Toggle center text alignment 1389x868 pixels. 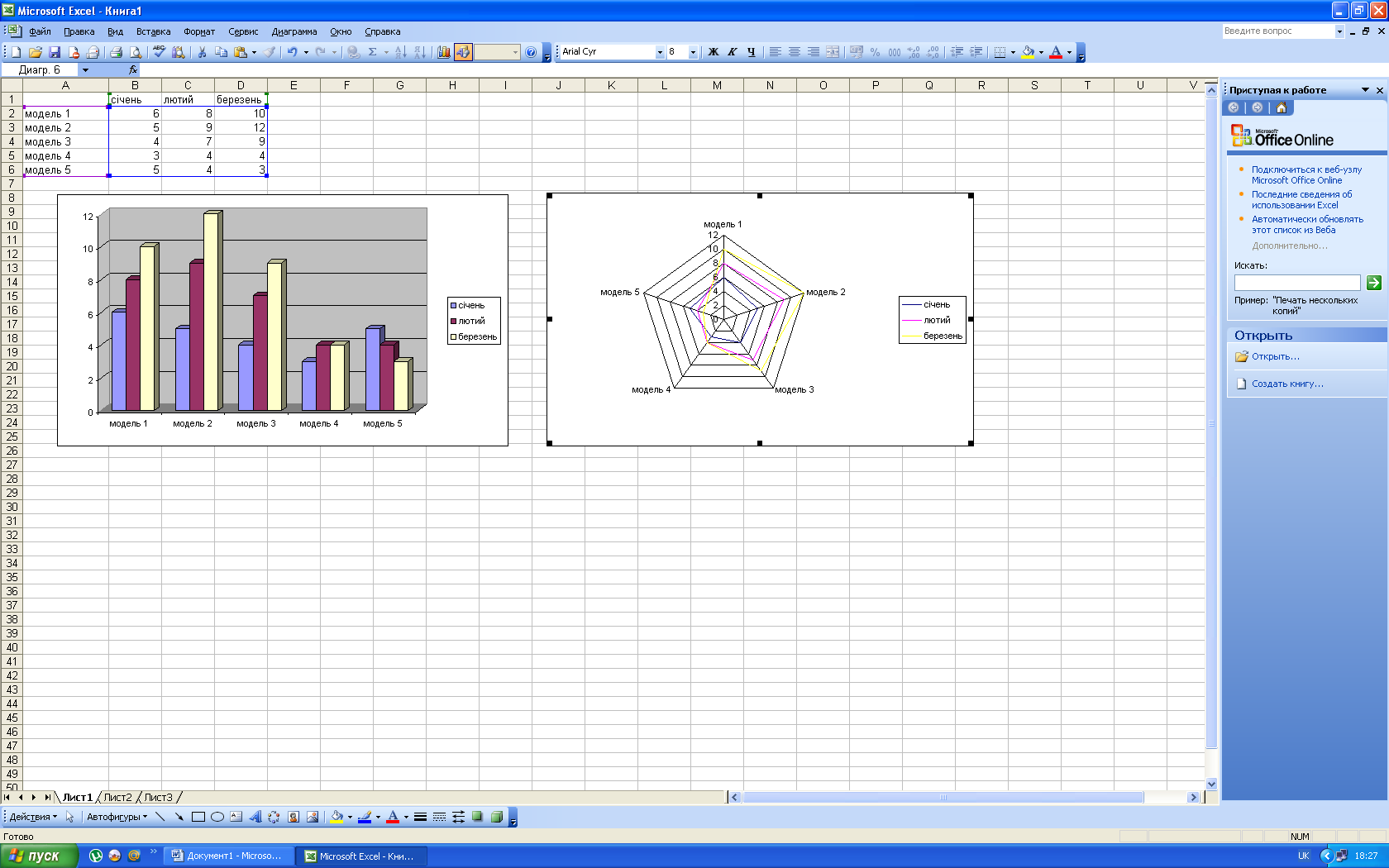tap(794, 52)
